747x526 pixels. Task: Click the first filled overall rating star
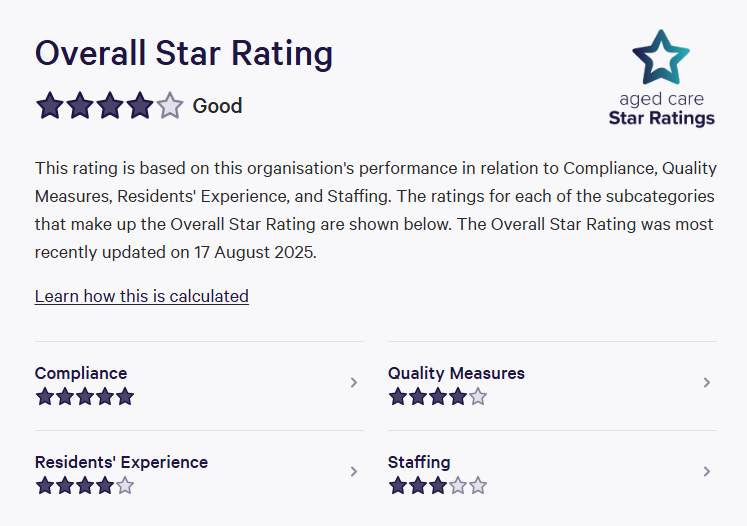pyautogui.click(x=50, y=106)
